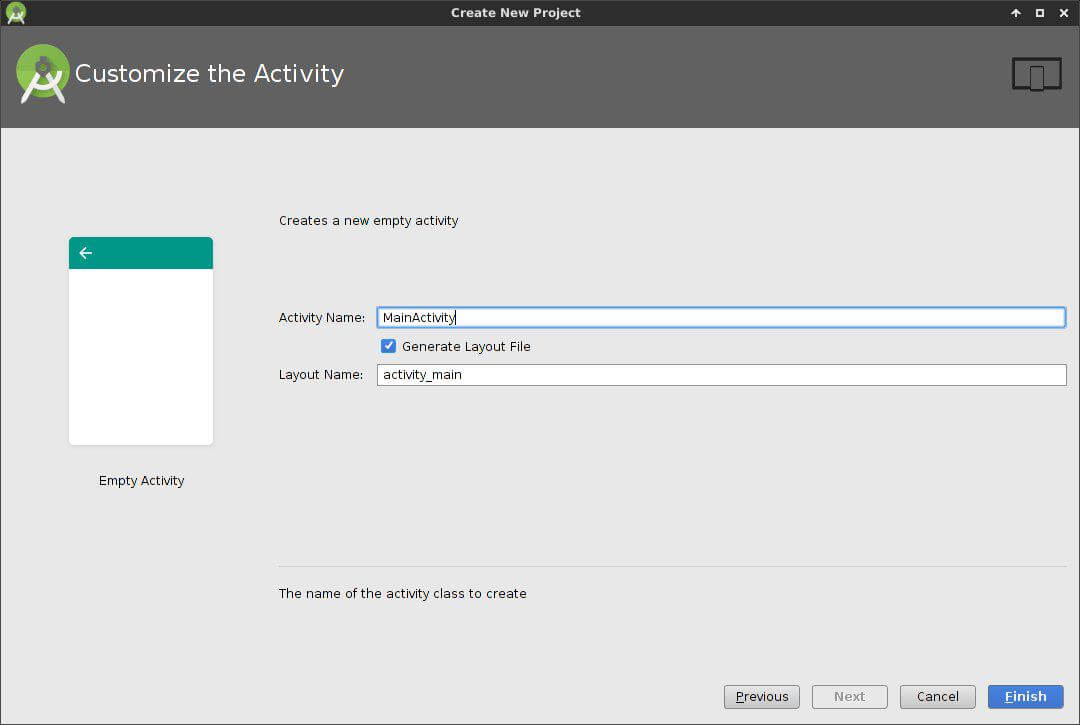Screen dimensions: 1080x725
Task: Close the Create New Project dialog
Action: point(1064,13)
